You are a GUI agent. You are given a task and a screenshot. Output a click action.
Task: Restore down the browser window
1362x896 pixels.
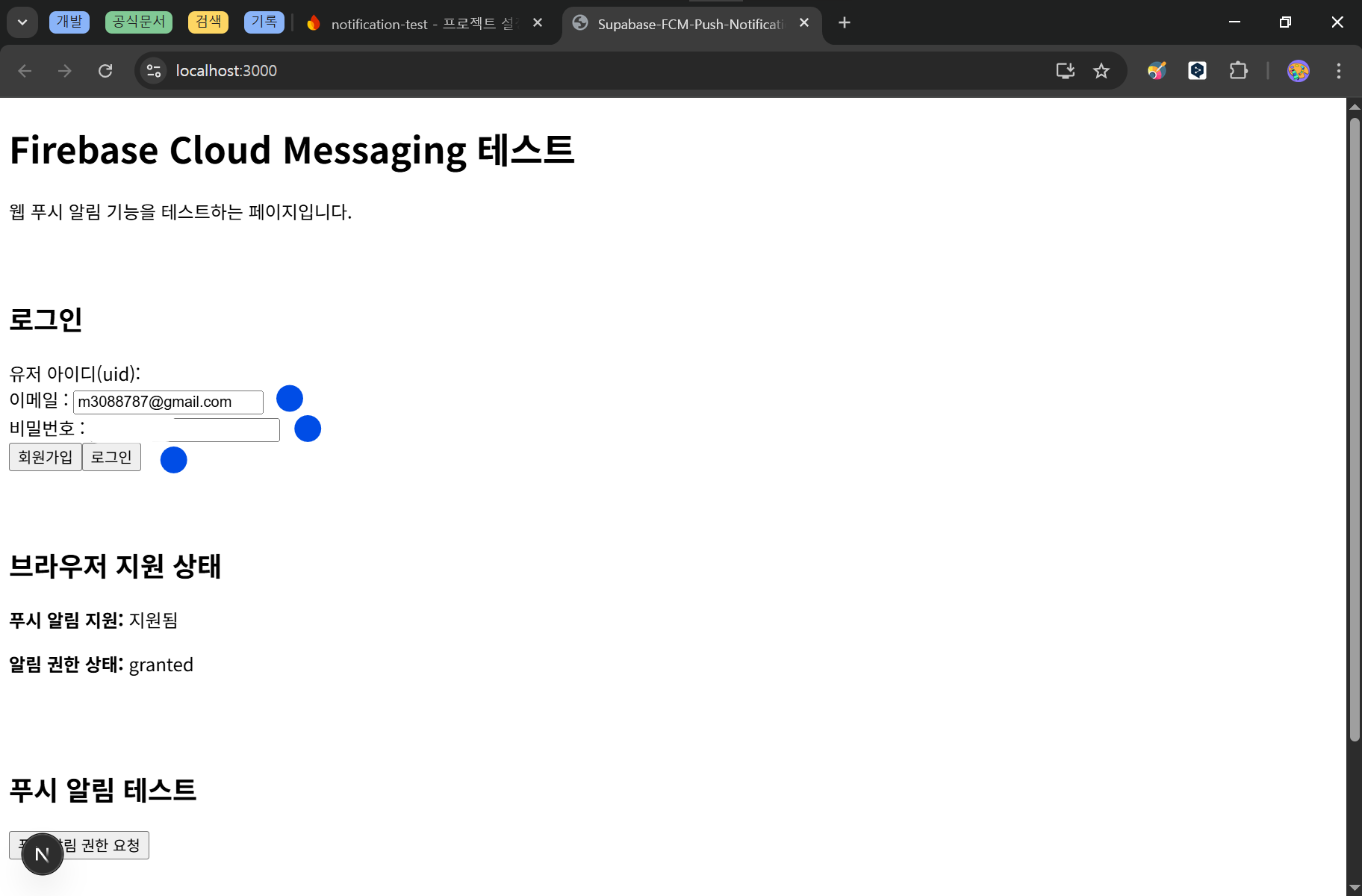tap(1285, 22)
